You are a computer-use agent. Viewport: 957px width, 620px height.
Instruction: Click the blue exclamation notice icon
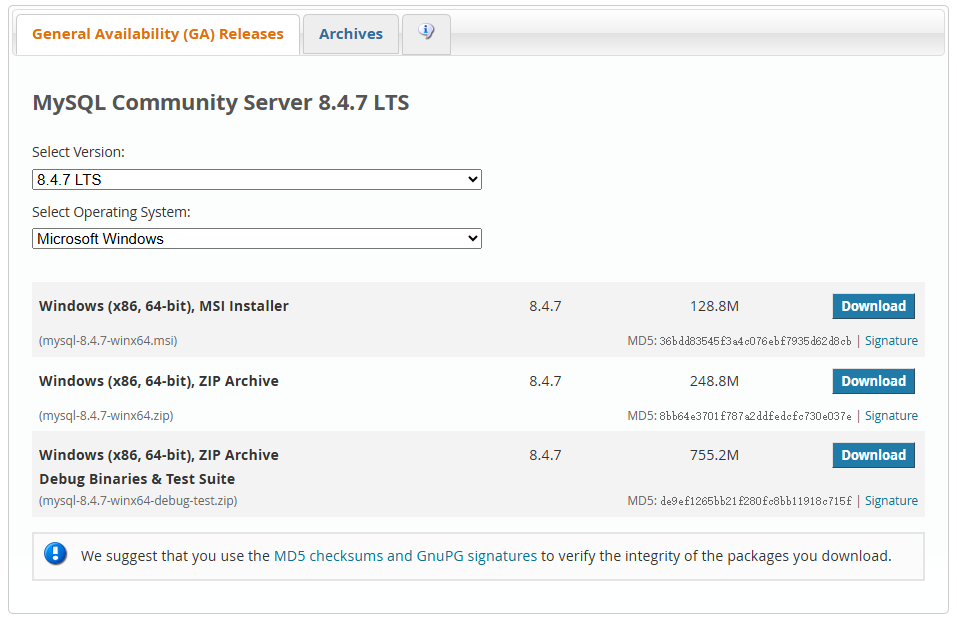[x=56, y=554]
